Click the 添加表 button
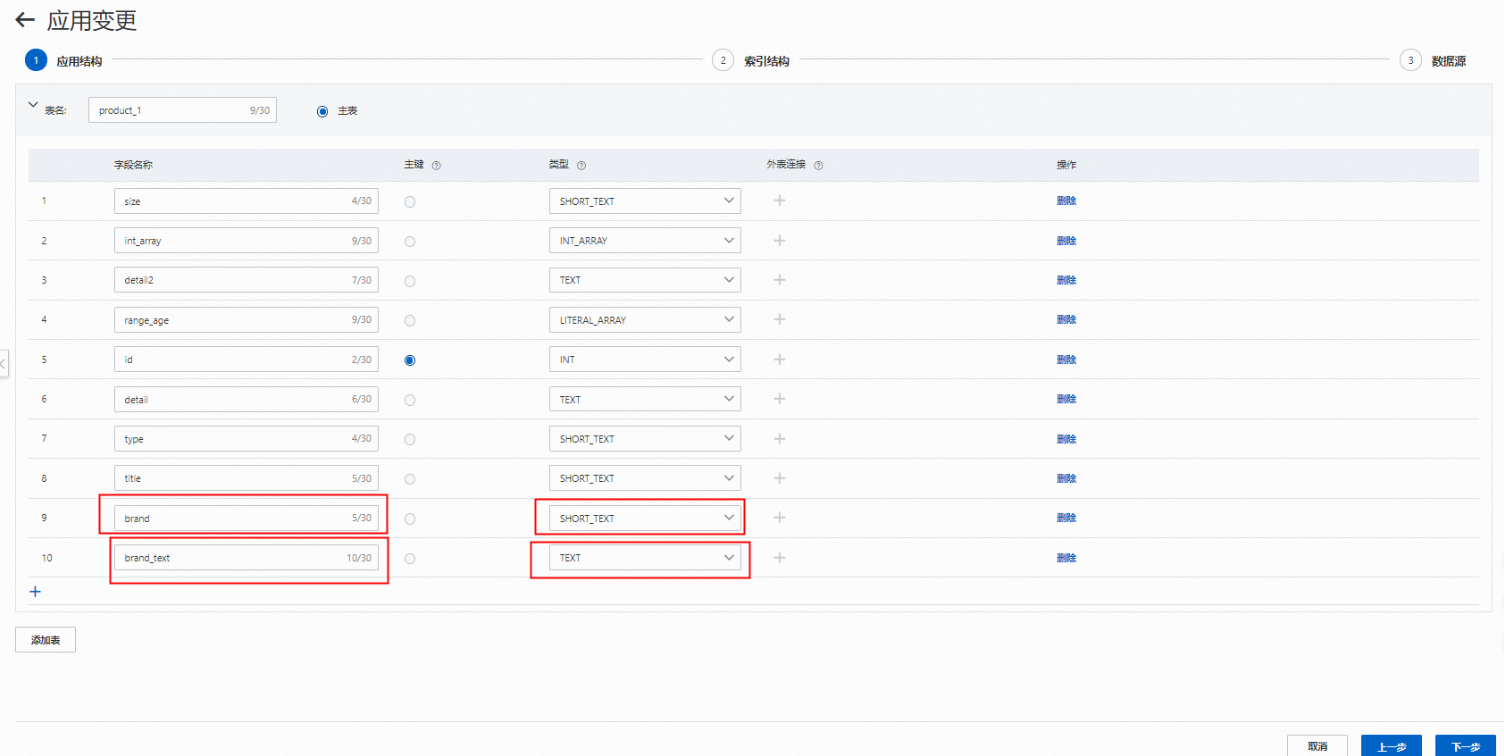This screenshot has width=1504, height=756. [45, 640]
